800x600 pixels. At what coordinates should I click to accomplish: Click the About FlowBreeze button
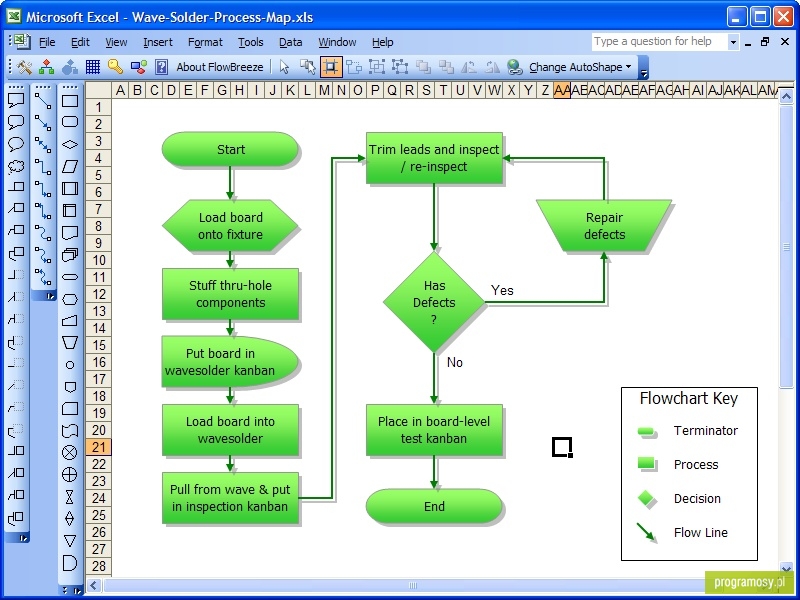[x=220, y=67]
